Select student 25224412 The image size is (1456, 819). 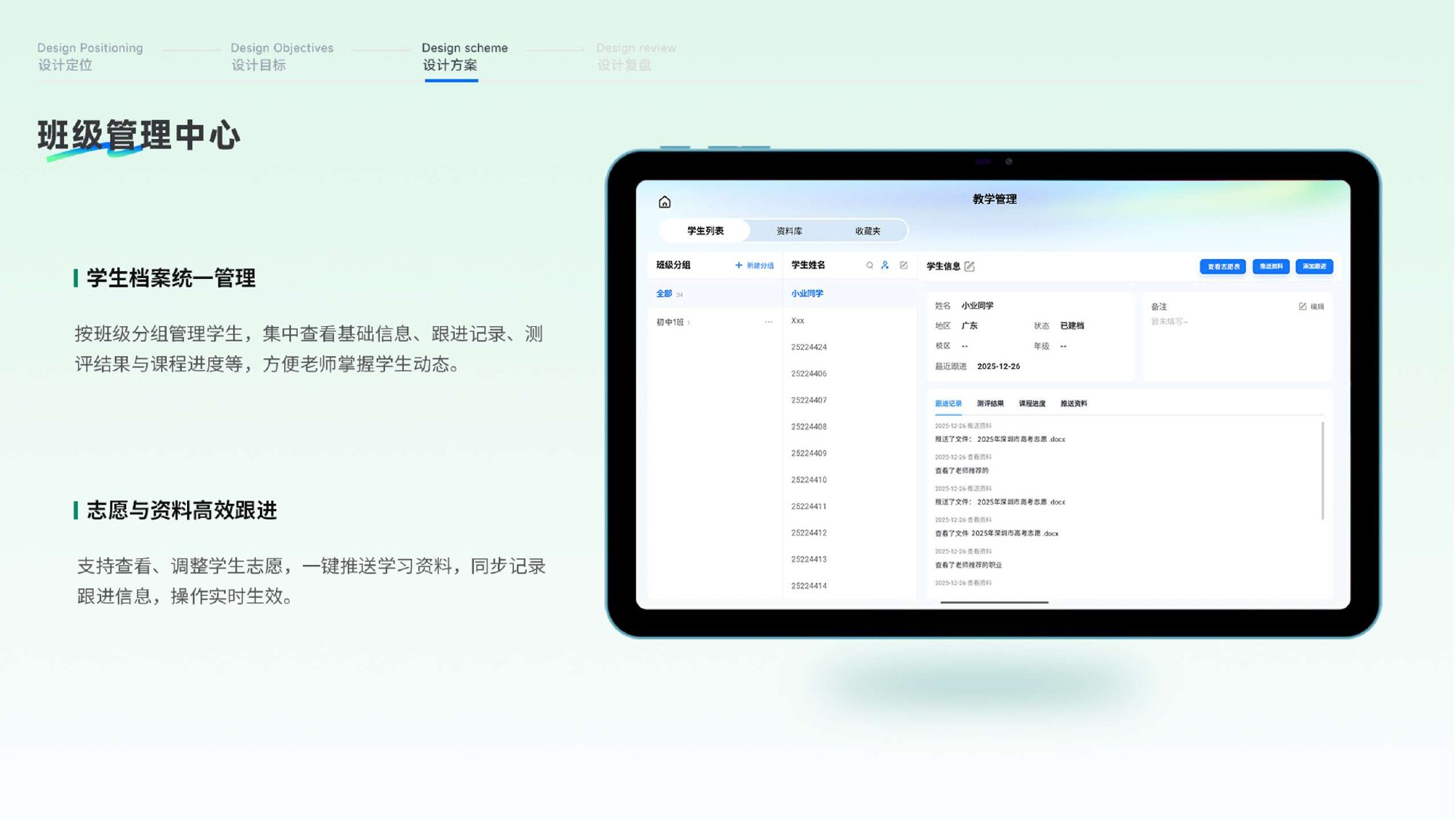tap(850, 533)
